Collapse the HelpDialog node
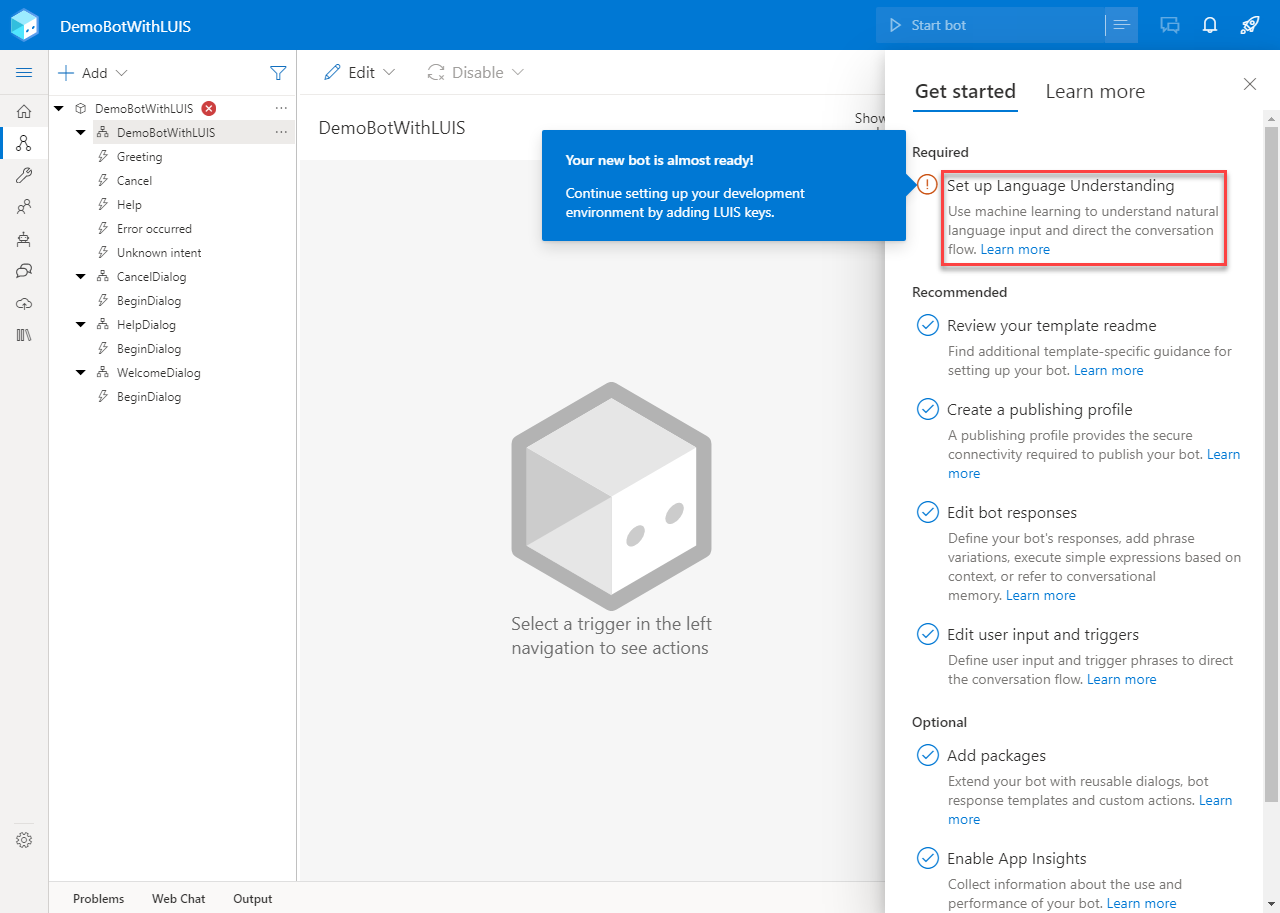 pyautogui.click(x=81, y=324)
